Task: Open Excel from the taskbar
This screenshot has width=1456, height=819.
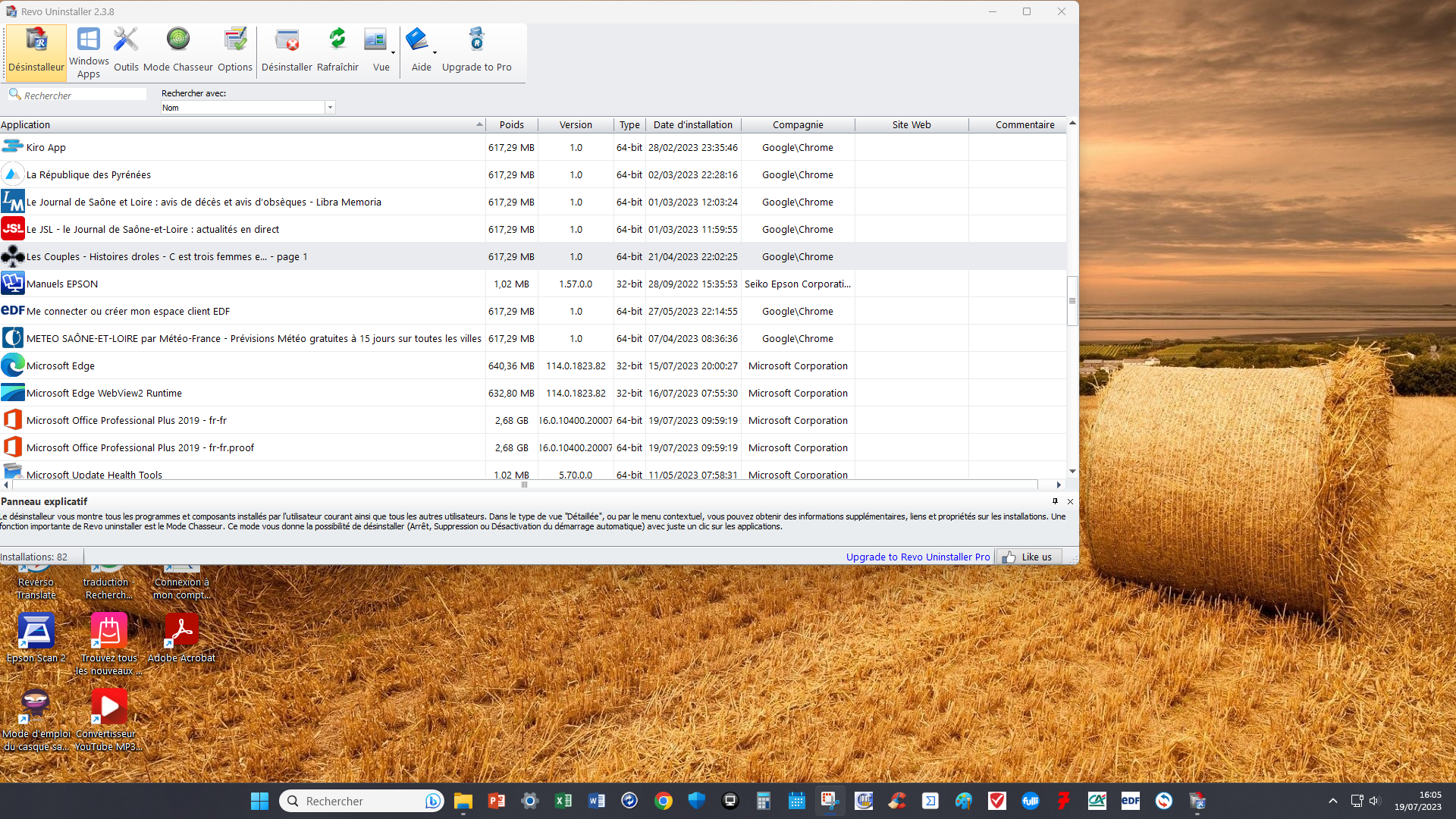Action: point(563,801)
